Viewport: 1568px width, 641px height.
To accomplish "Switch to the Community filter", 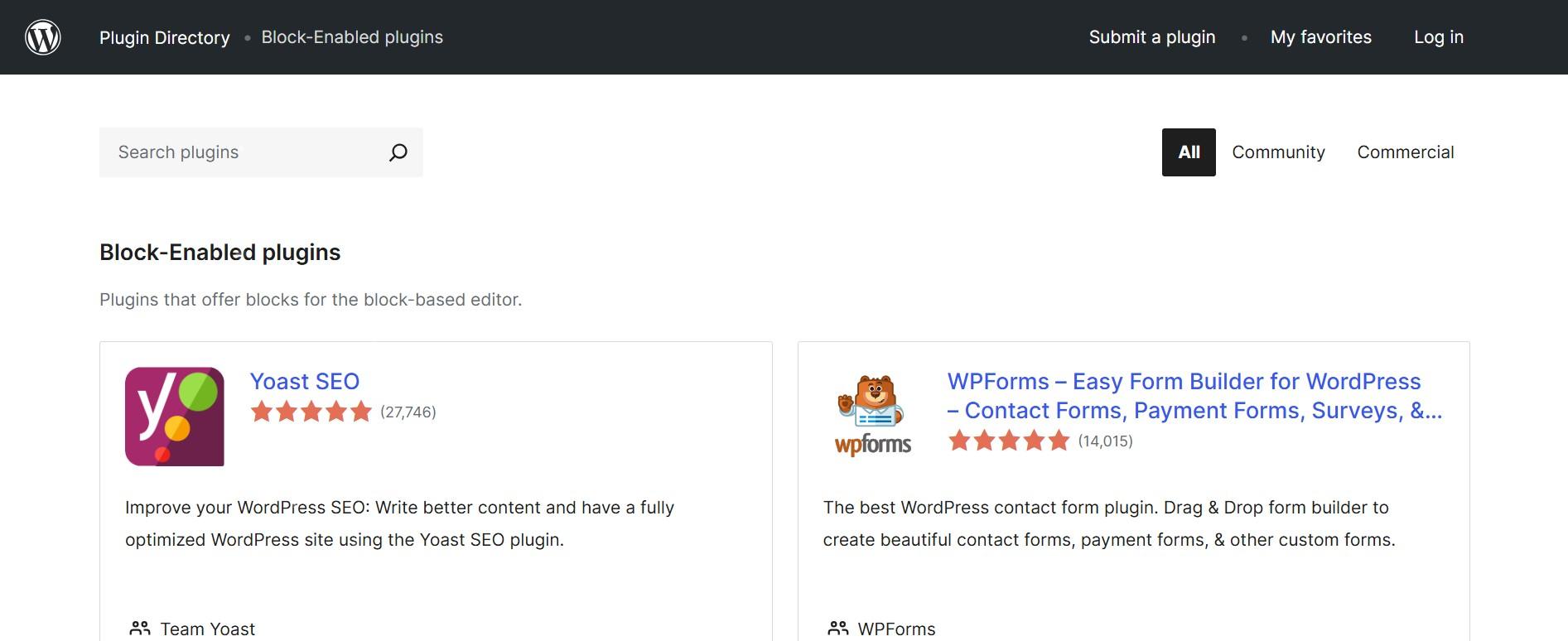I will point(1278,152).
